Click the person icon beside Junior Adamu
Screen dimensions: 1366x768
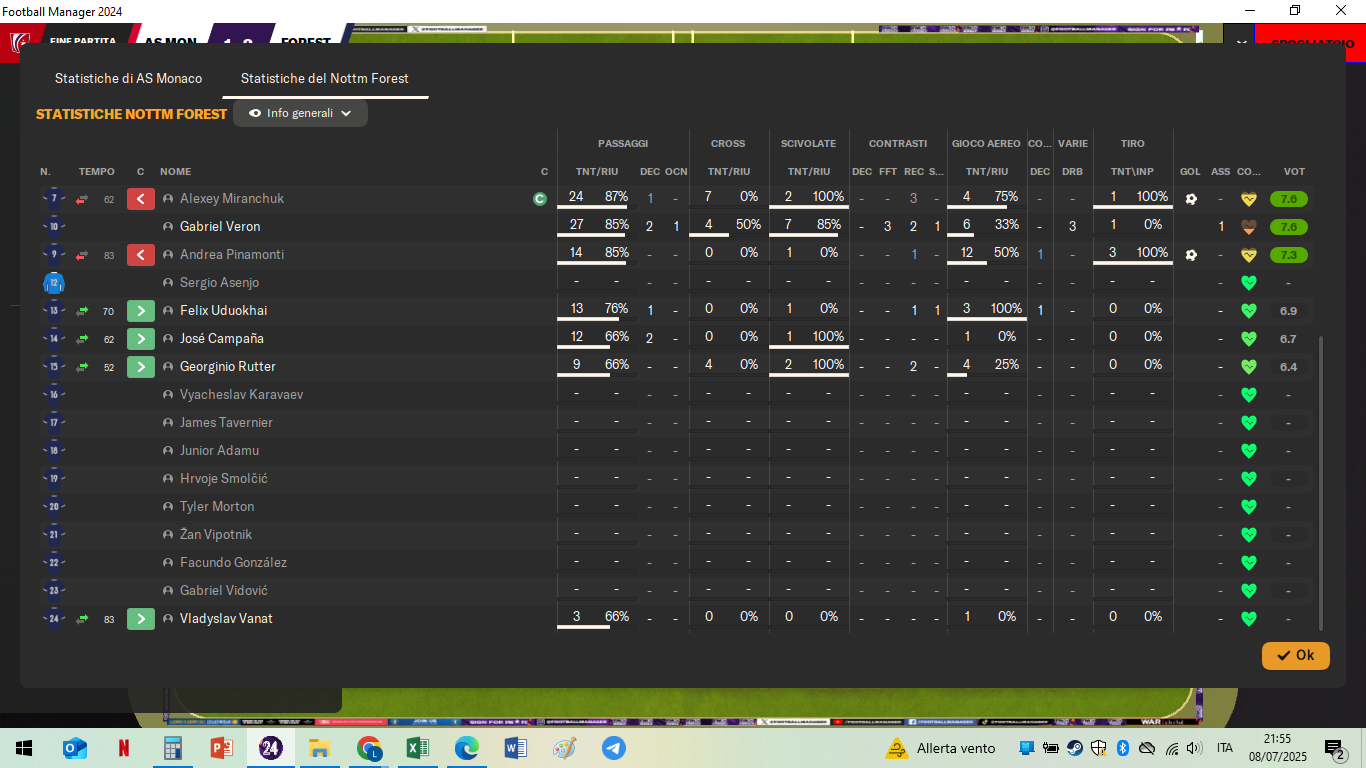pos(168,451)
